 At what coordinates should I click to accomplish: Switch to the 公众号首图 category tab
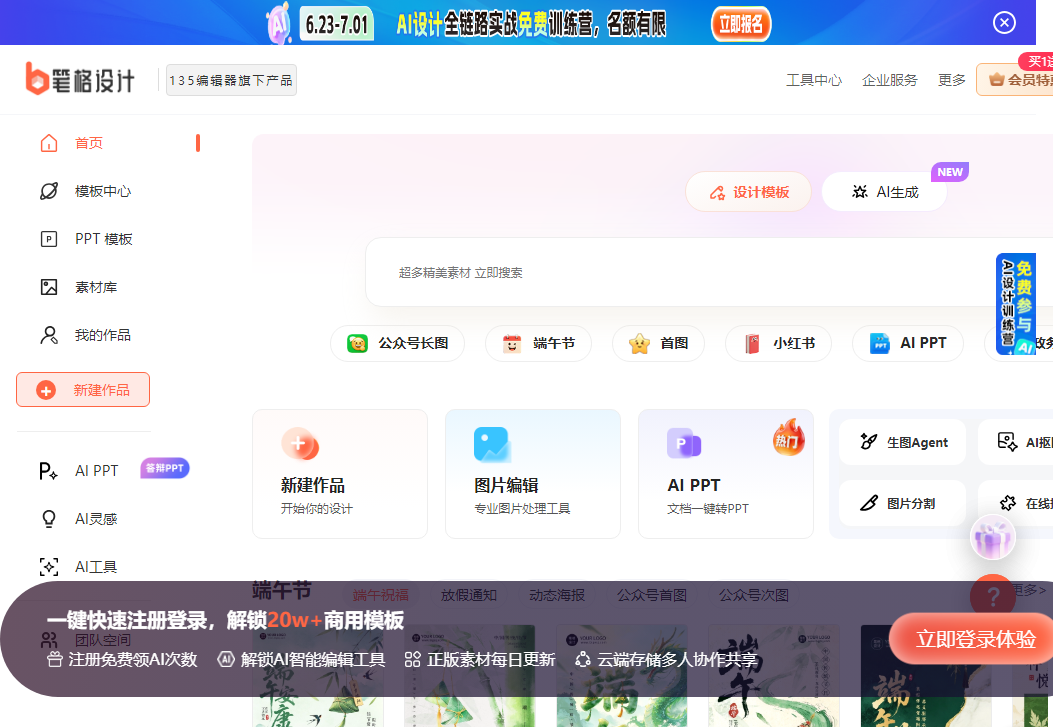click(x=652, y=595)
